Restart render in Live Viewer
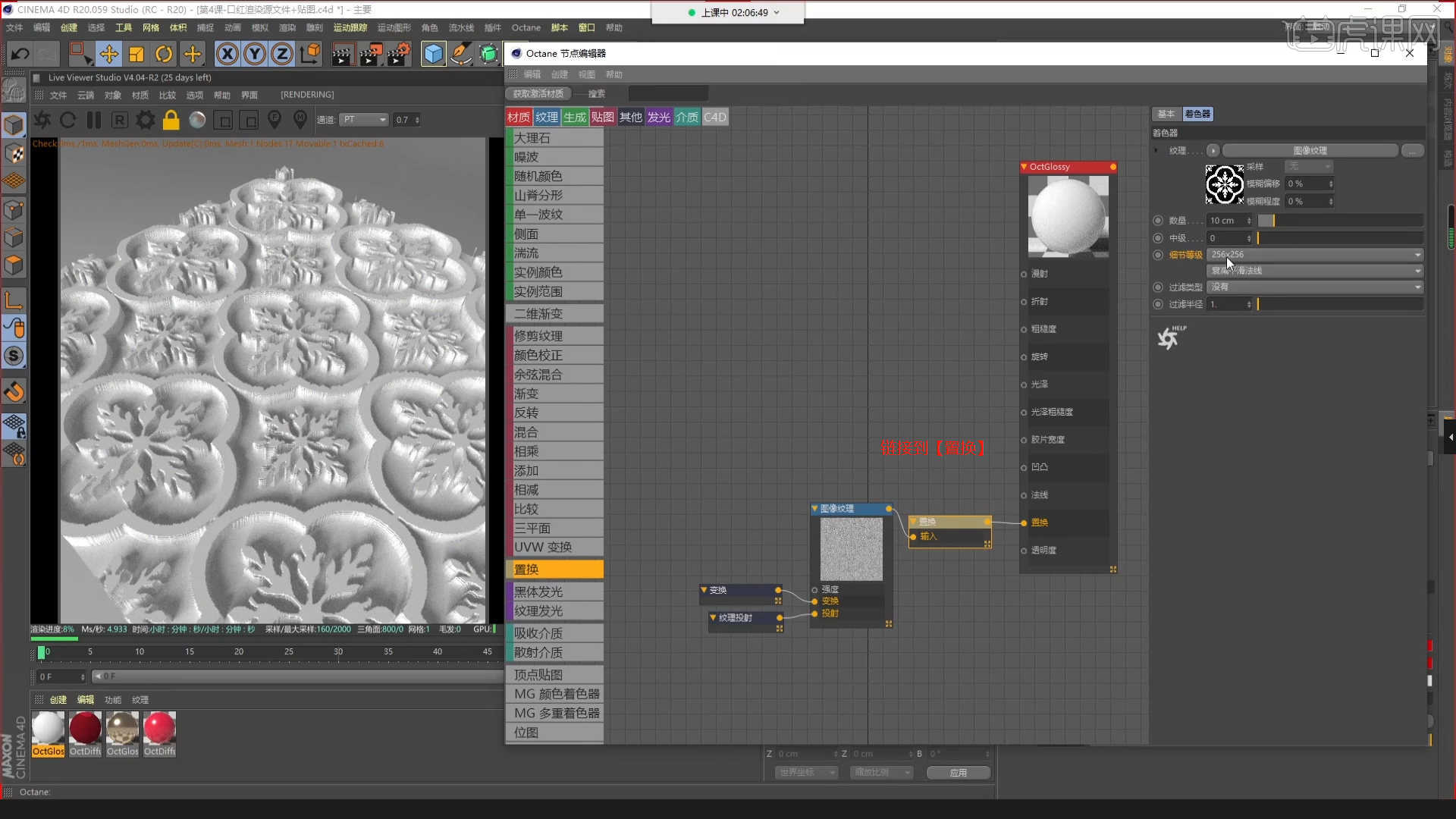The image size is (1456, 819). point(67,120)
